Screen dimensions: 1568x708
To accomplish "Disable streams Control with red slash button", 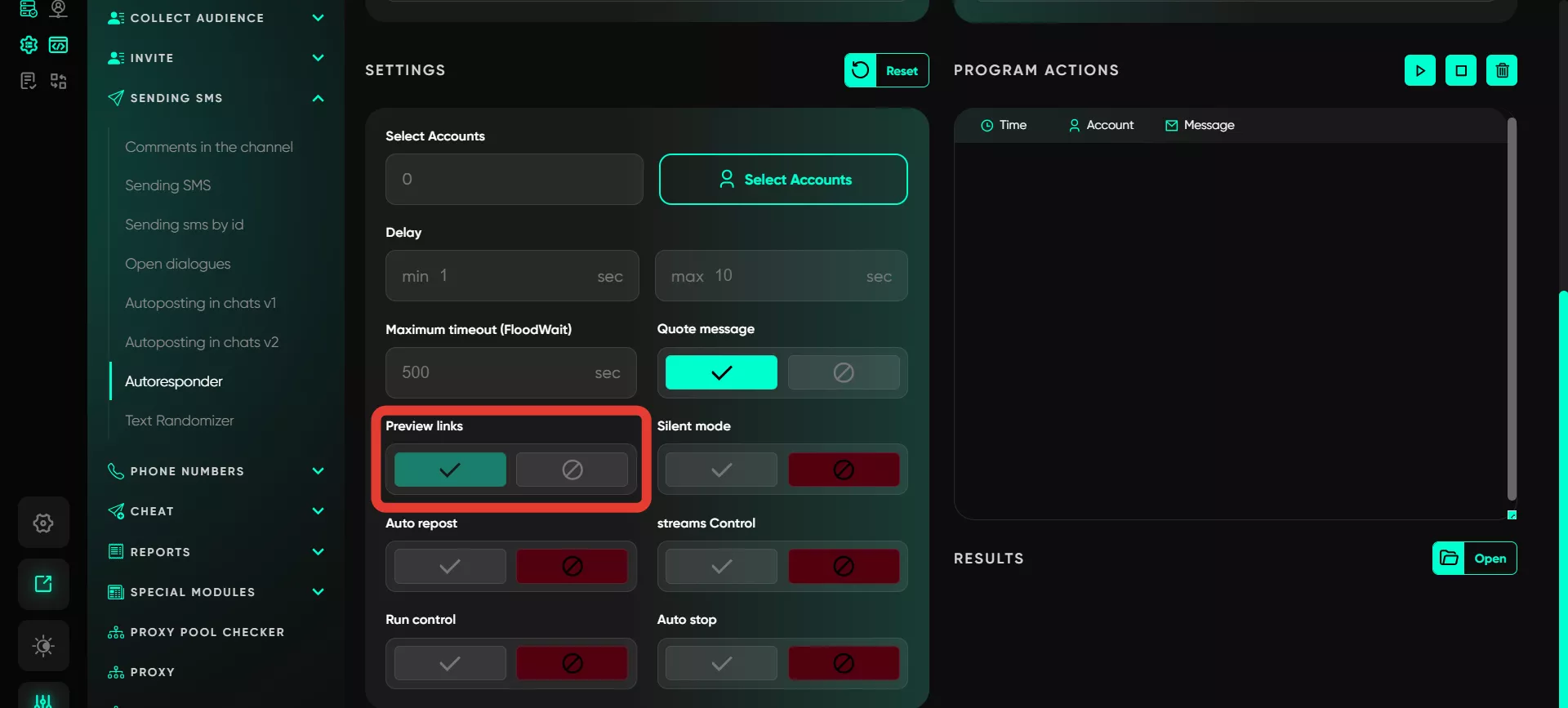I will click(x=844, y=566).
